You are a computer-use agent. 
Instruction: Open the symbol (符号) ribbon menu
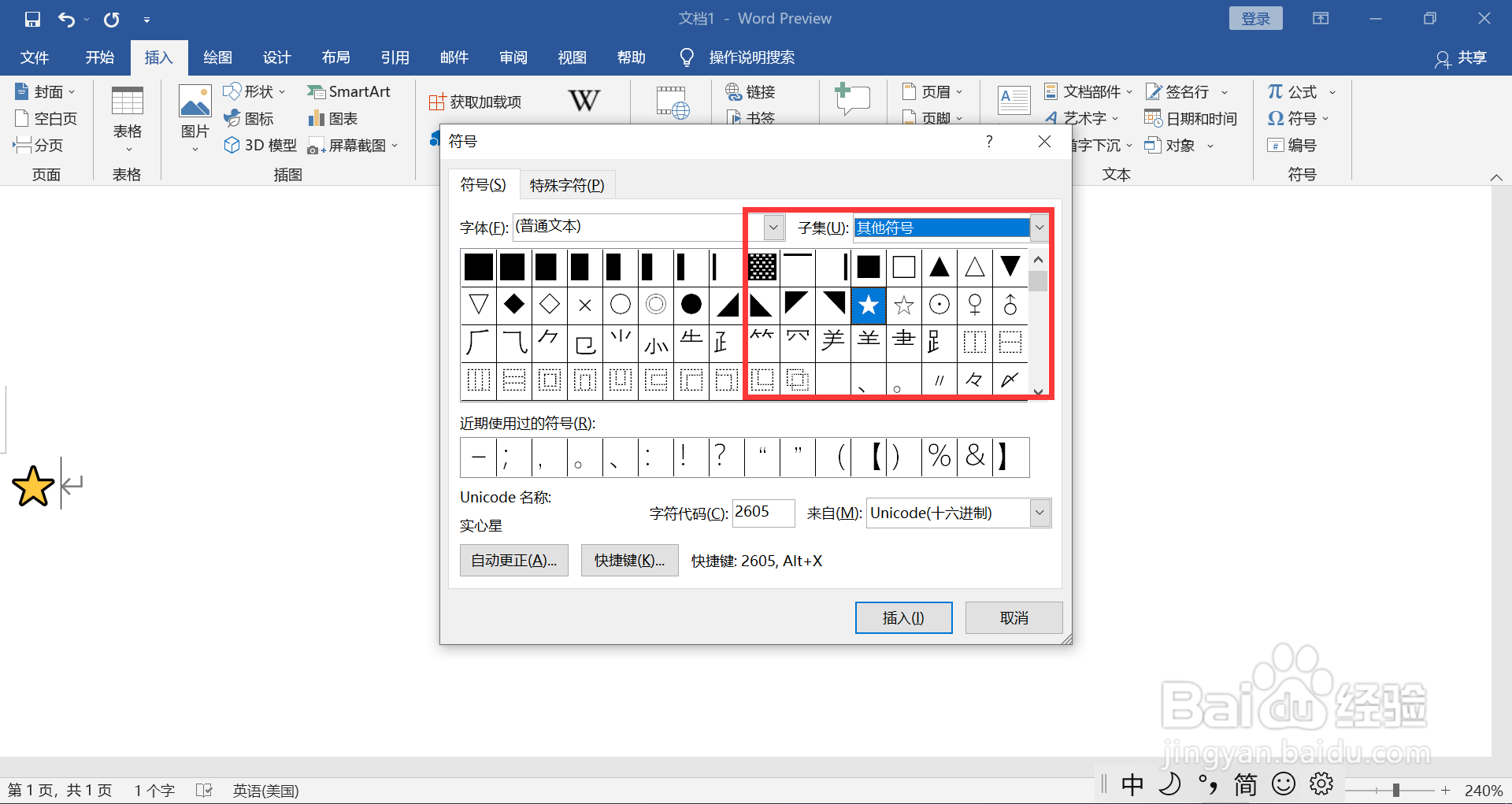(x=1298, y=119)
